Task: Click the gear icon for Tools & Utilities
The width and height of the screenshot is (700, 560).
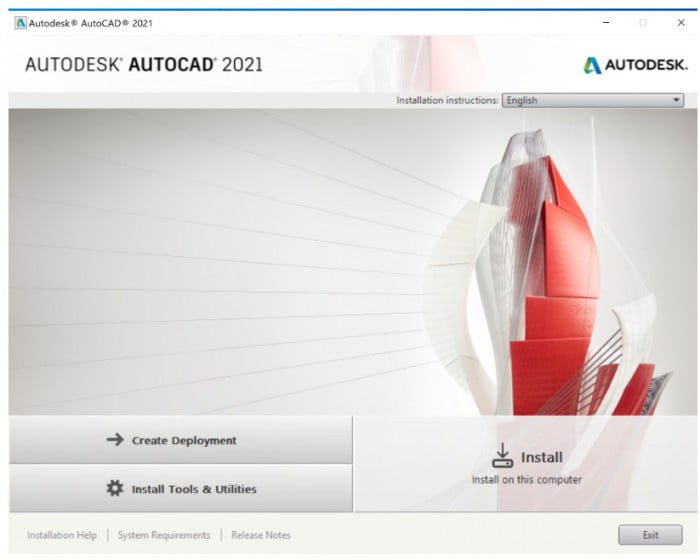Action: (115, 489)
